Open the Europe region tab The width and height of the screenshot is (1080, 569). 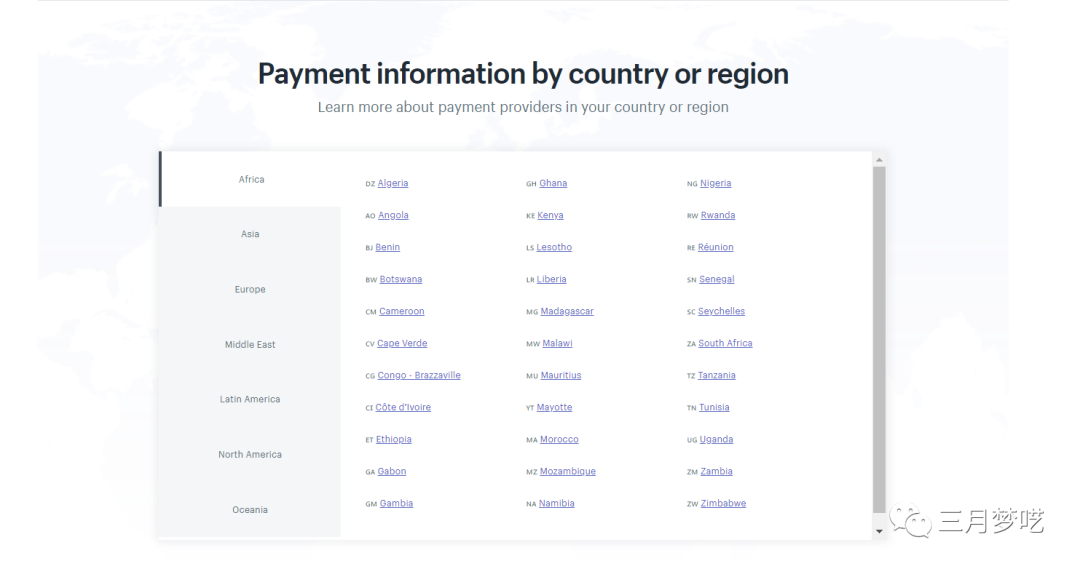click(x=250, y=290)
